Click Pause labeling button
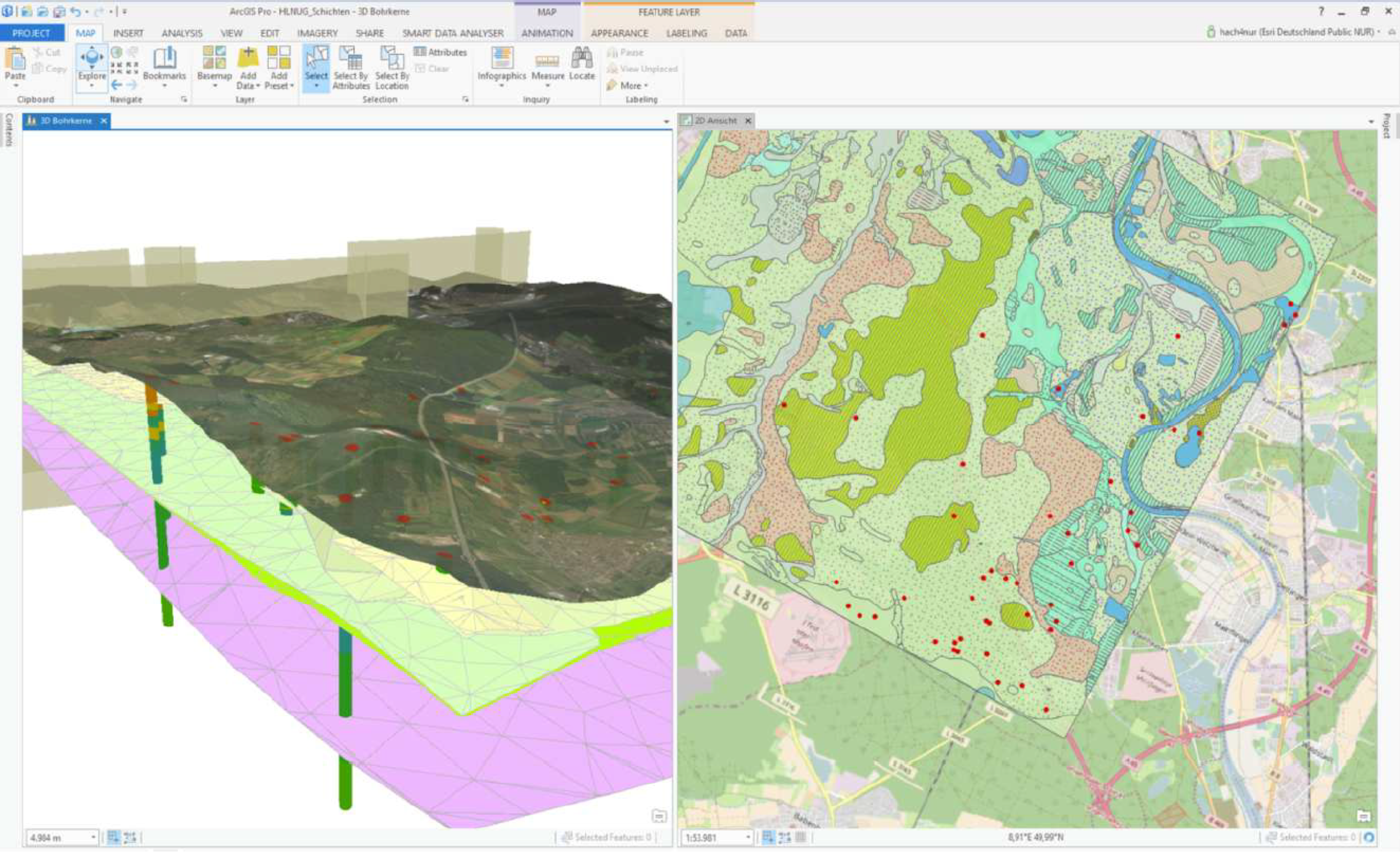Viewport: 1400px width, 858px height. (x=625, y=52)
